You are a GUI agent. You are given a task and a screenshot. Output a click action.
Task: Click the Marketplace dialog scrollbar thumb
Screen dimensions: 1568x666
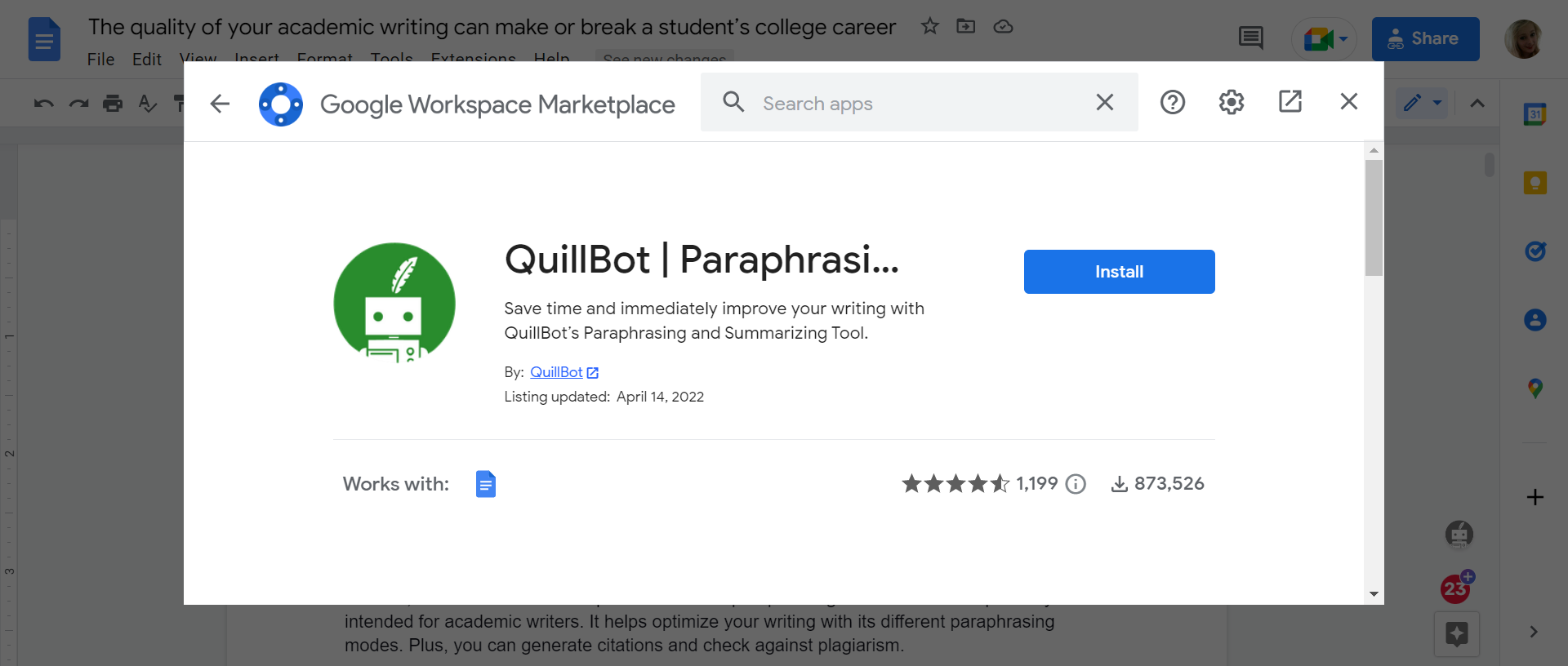tap(1374, 218)
